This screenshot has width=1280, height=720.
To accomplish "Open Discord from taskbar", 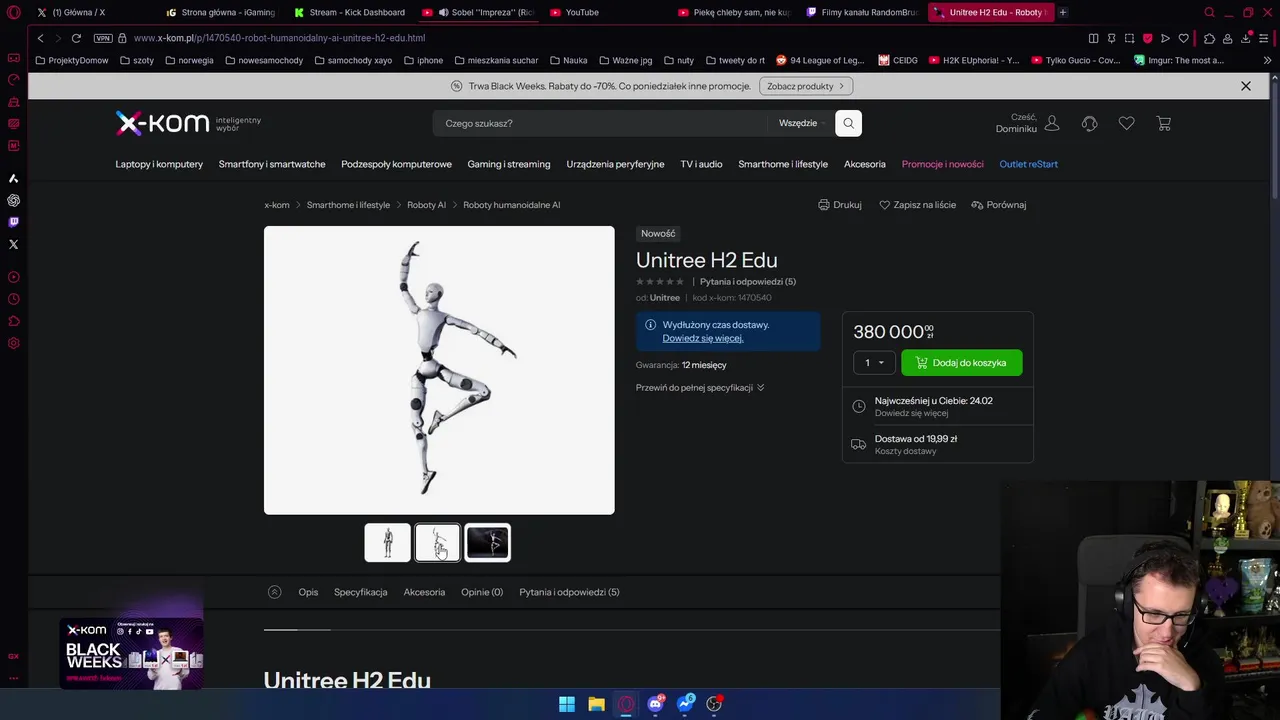I will pyautogui.click(x=655, y=704).
